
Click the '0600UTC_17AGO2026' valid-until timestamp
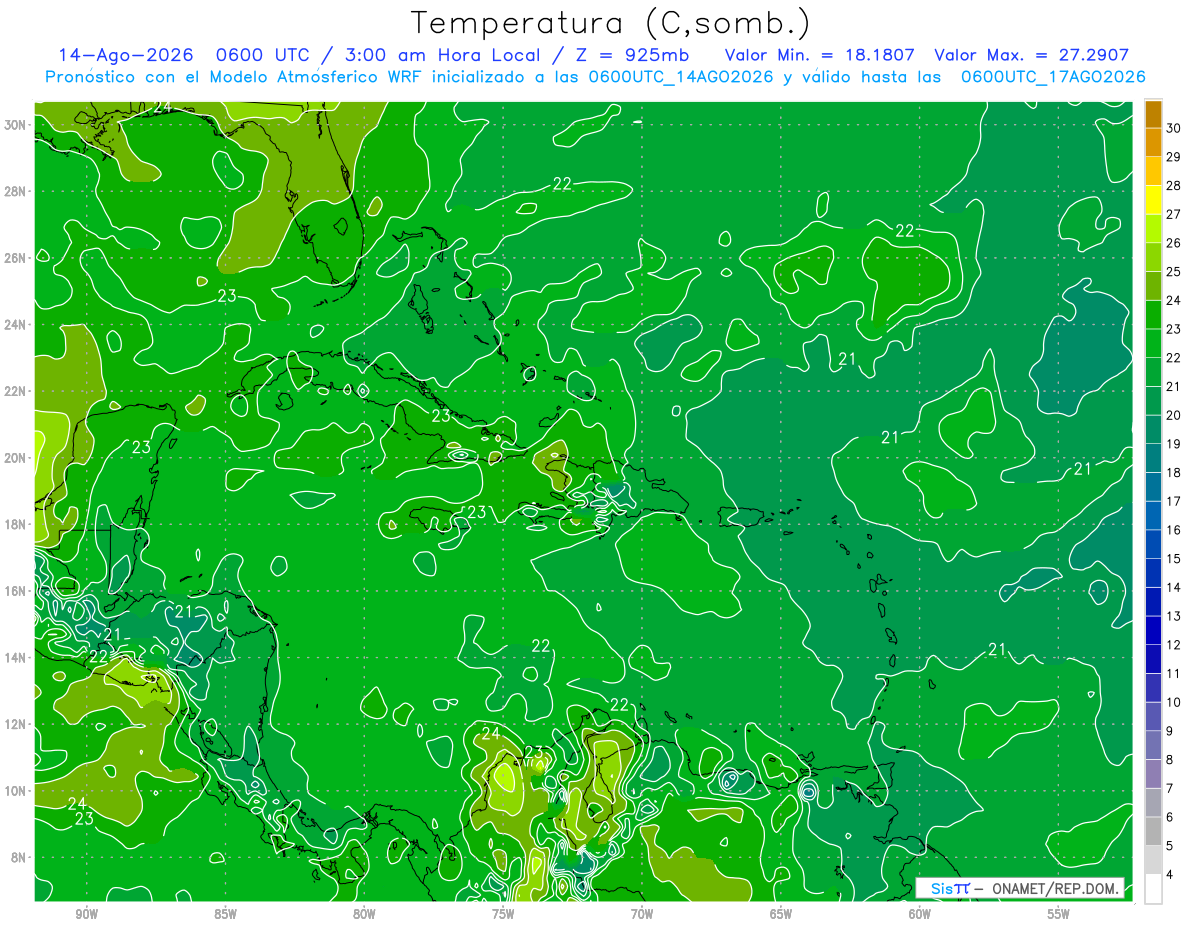(1053, 77)
